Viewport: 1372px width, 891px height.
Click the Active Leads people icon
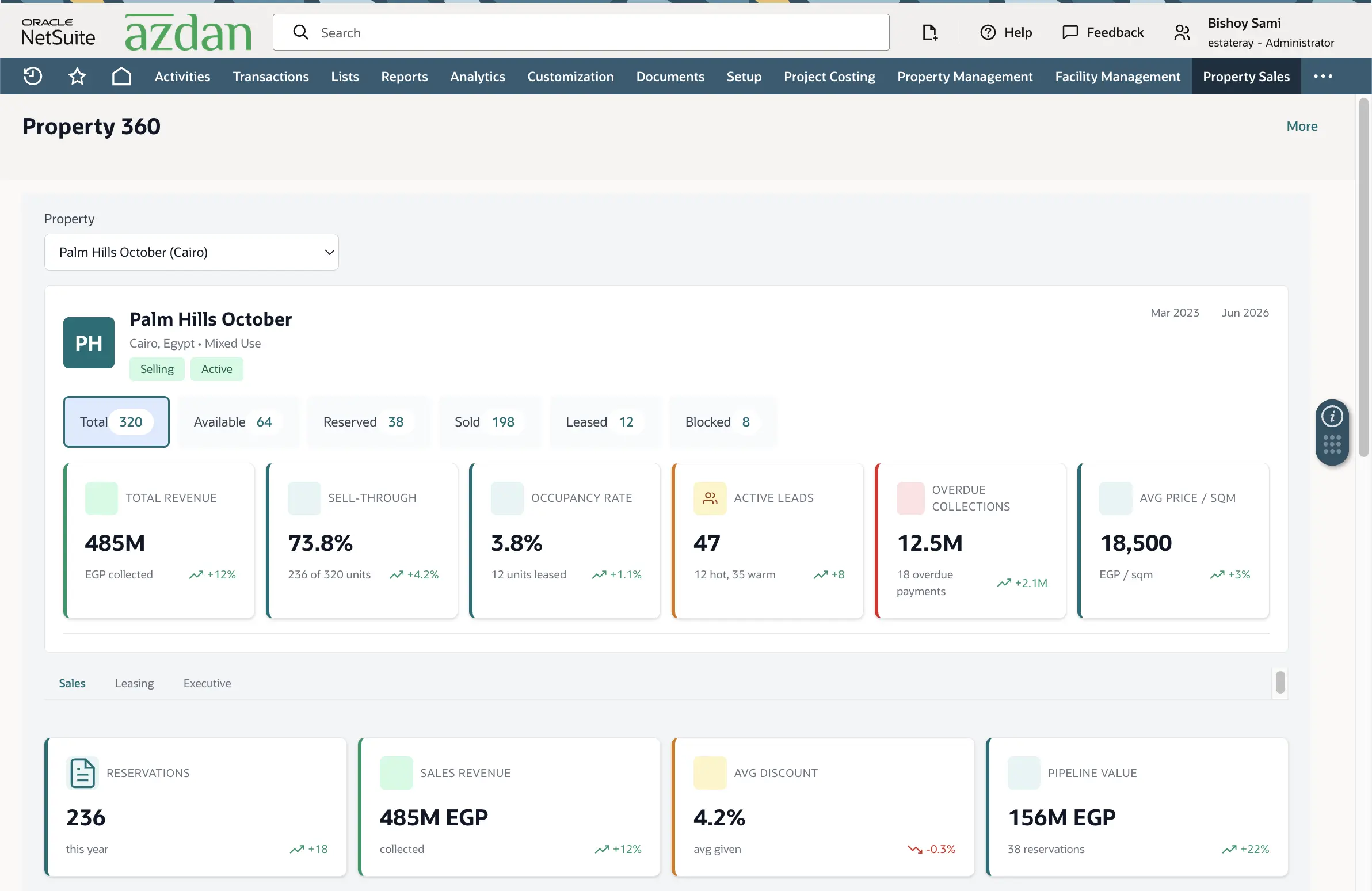click(710, 498)
